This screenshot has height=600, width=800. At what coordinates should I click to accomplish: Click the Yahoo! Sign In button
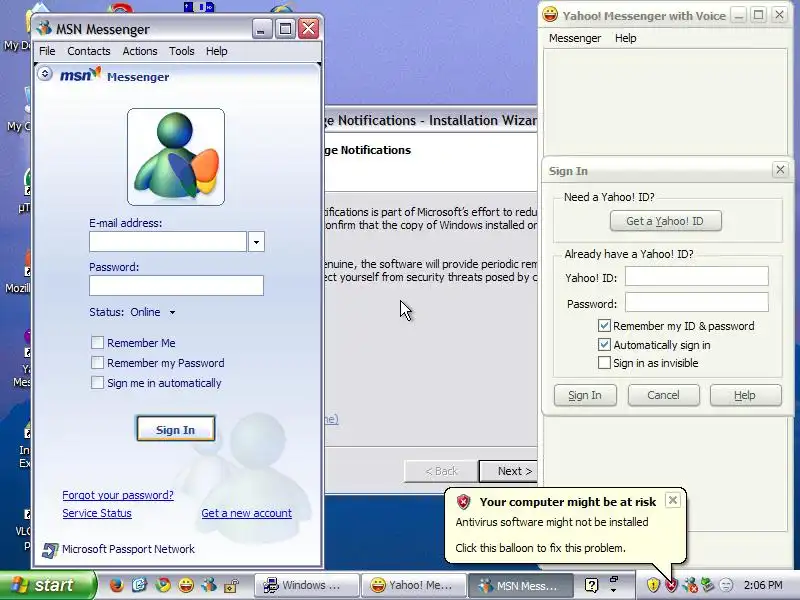tap(585, 395)
